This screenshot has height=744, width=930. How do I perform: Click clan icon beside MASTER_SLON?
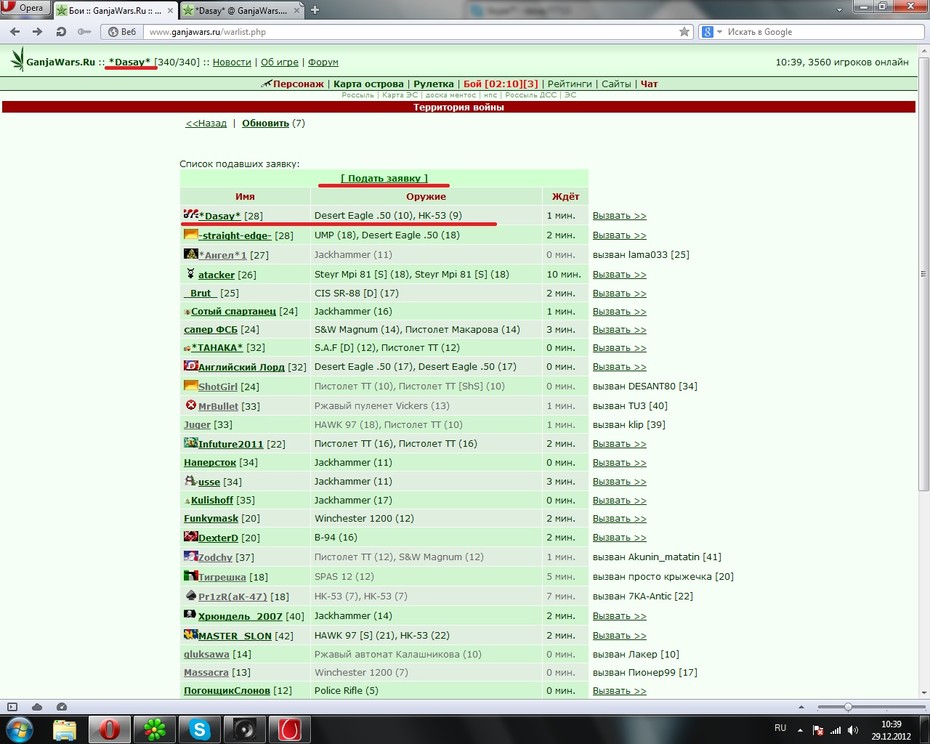coord(190,634)
